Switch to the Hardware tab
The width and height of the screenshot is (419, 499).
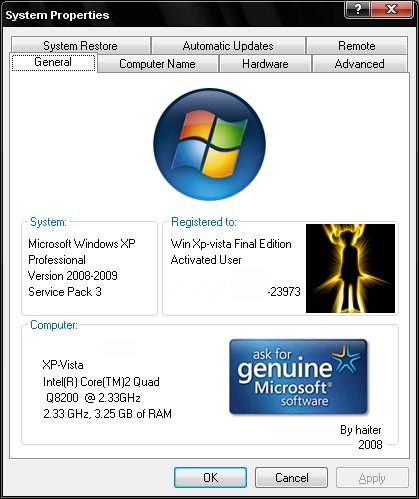click(265, 64)
